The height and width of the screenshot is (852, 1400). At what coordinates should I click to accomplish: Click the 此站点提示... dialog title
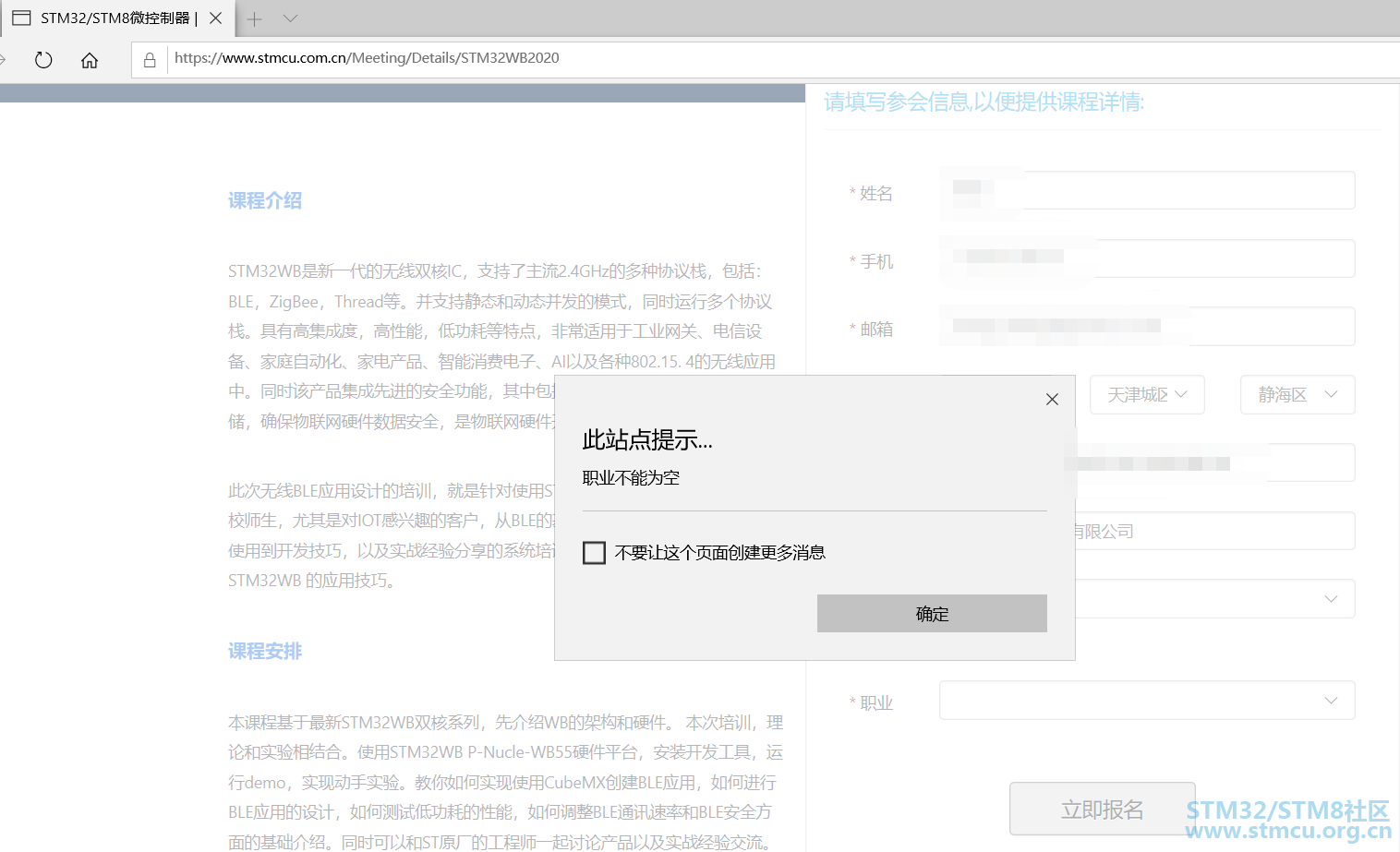click(x=647, y=440)
